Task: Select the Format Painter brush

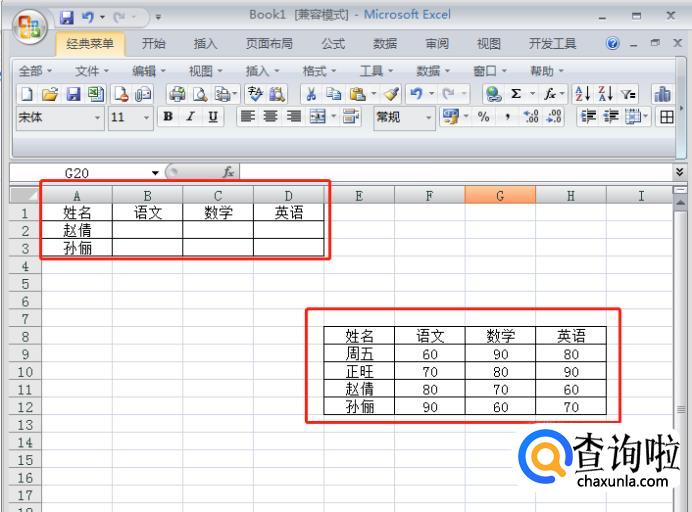Action: click(x=391, y=94)
